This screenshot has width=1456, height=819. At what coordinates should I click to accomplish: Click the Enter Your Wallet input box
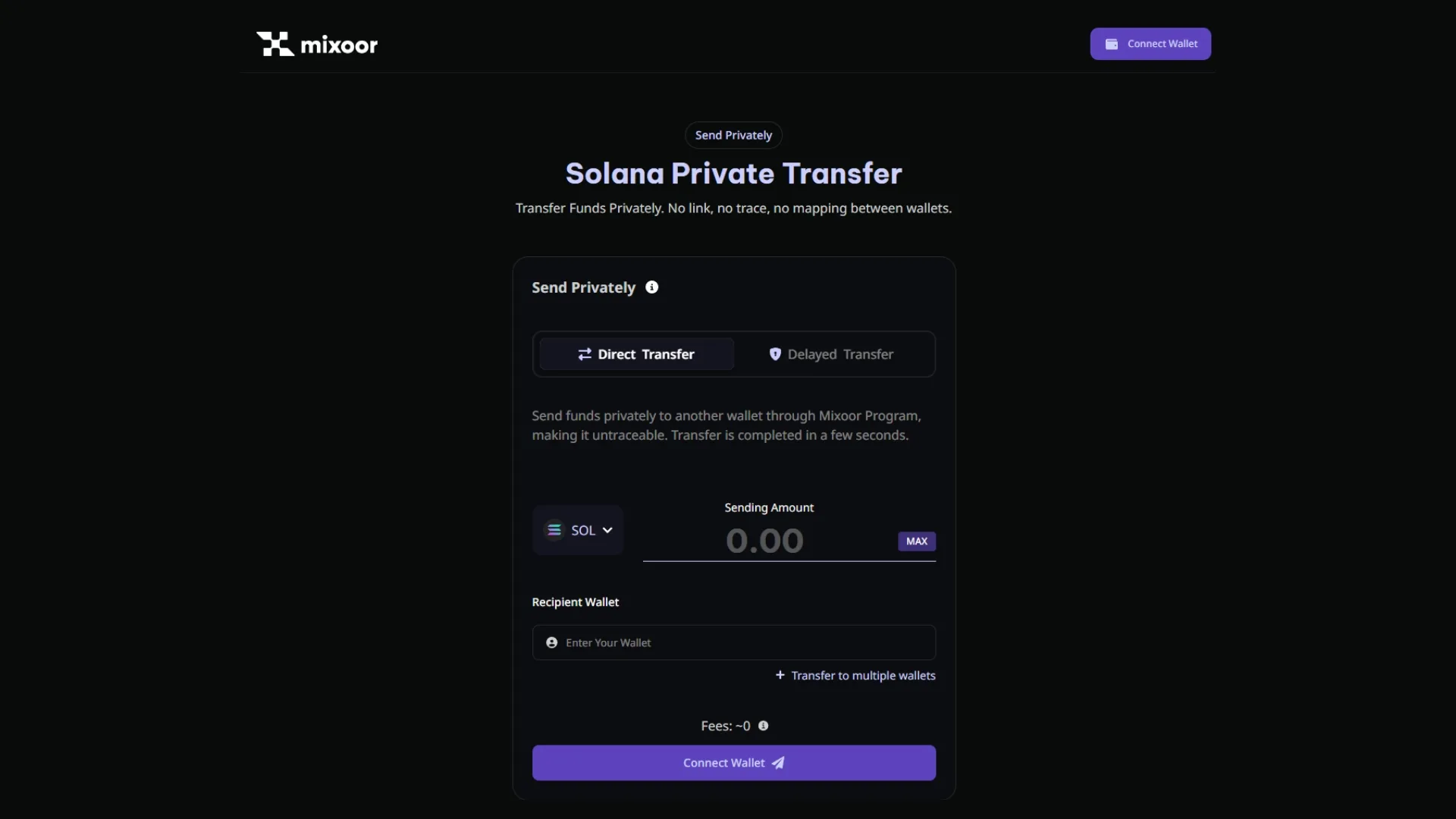point(733,642)
